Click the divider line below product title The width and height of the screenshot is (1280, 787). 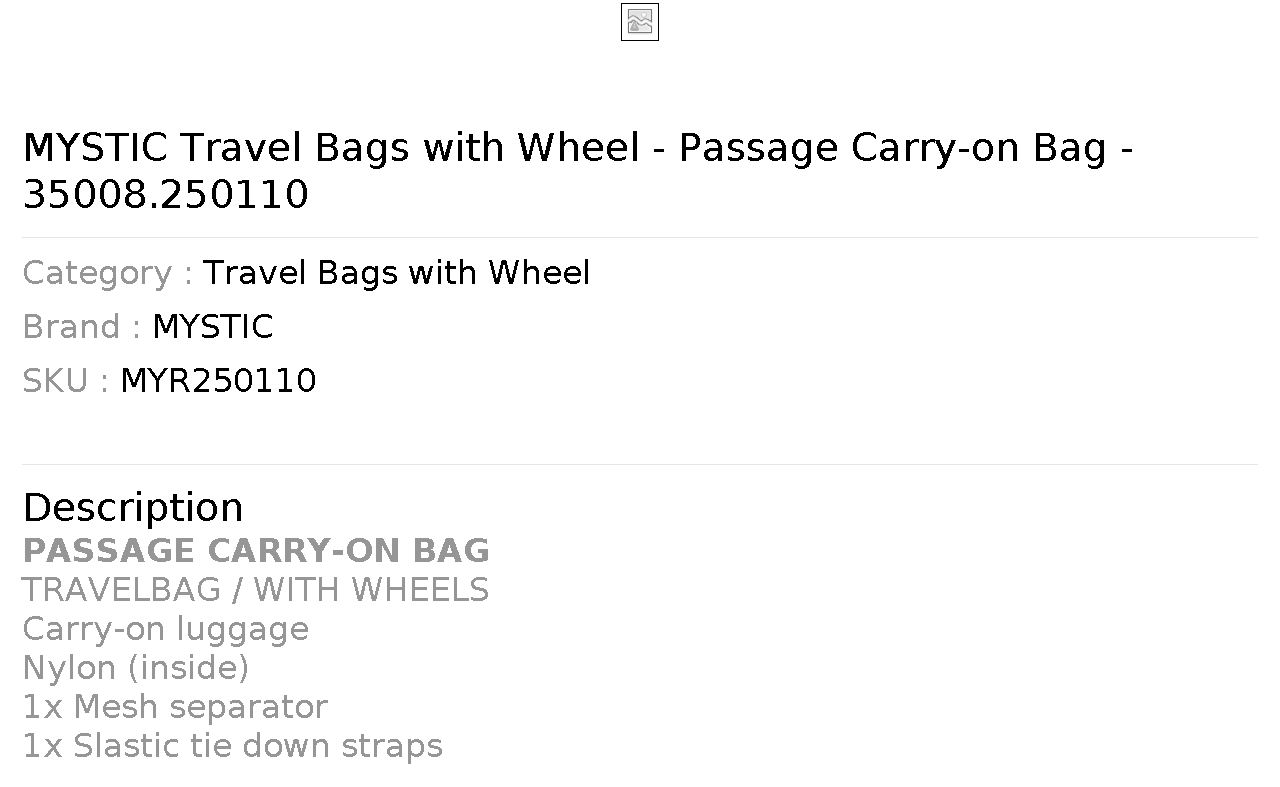640,237
